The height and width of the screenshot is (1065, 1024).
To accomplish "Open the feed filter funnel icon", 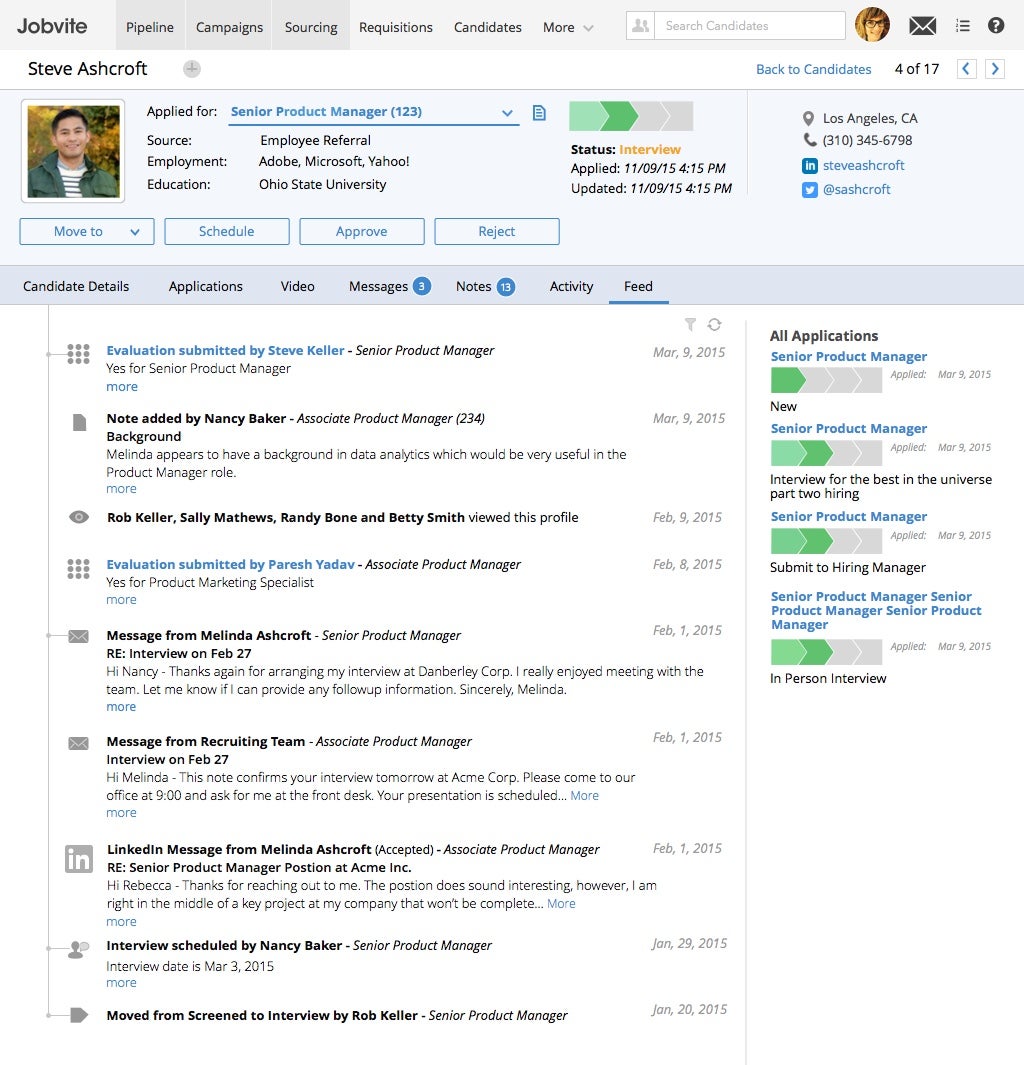I will coord(690,325).
